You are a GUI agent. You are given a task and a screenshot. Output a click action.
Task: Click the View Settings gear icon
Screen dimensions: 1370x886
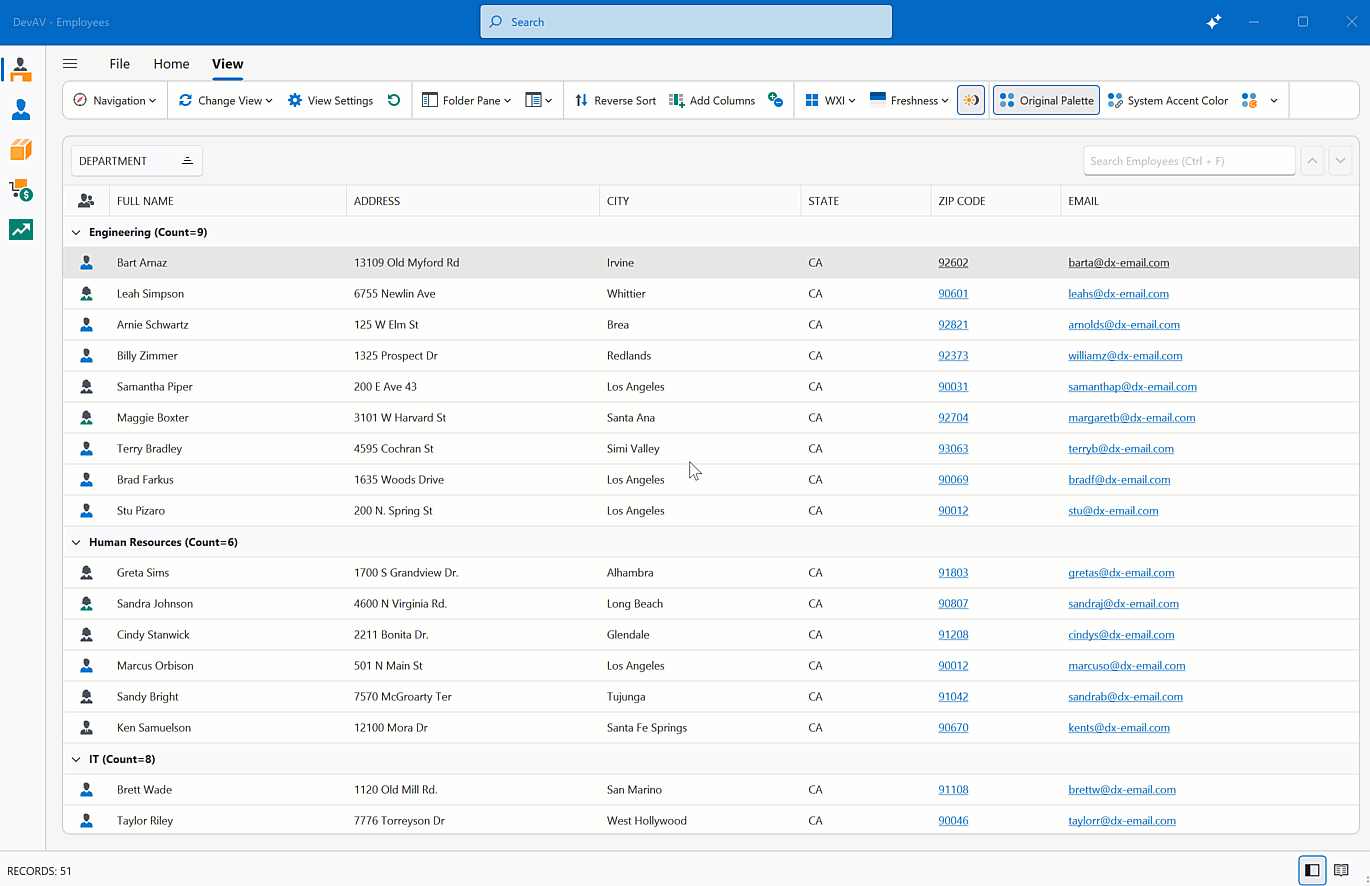pos(295,100)
